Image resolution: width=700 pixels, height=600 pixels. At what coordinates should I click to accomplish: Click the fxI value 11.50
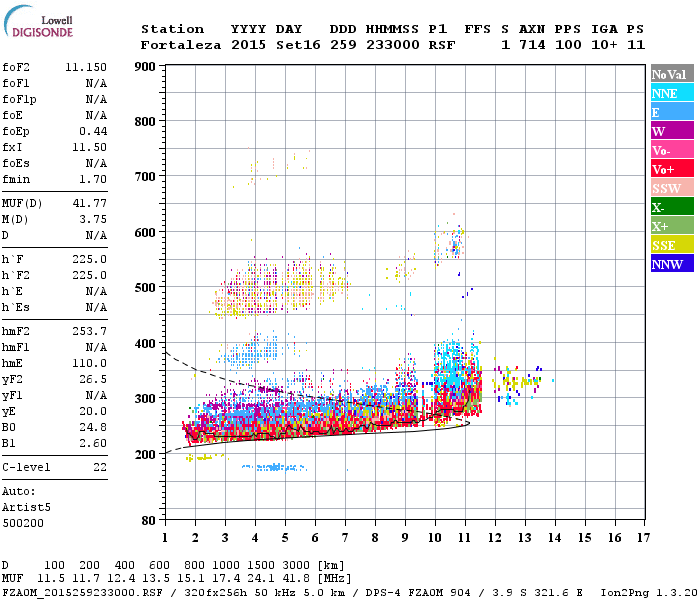[x=89, y=147]
